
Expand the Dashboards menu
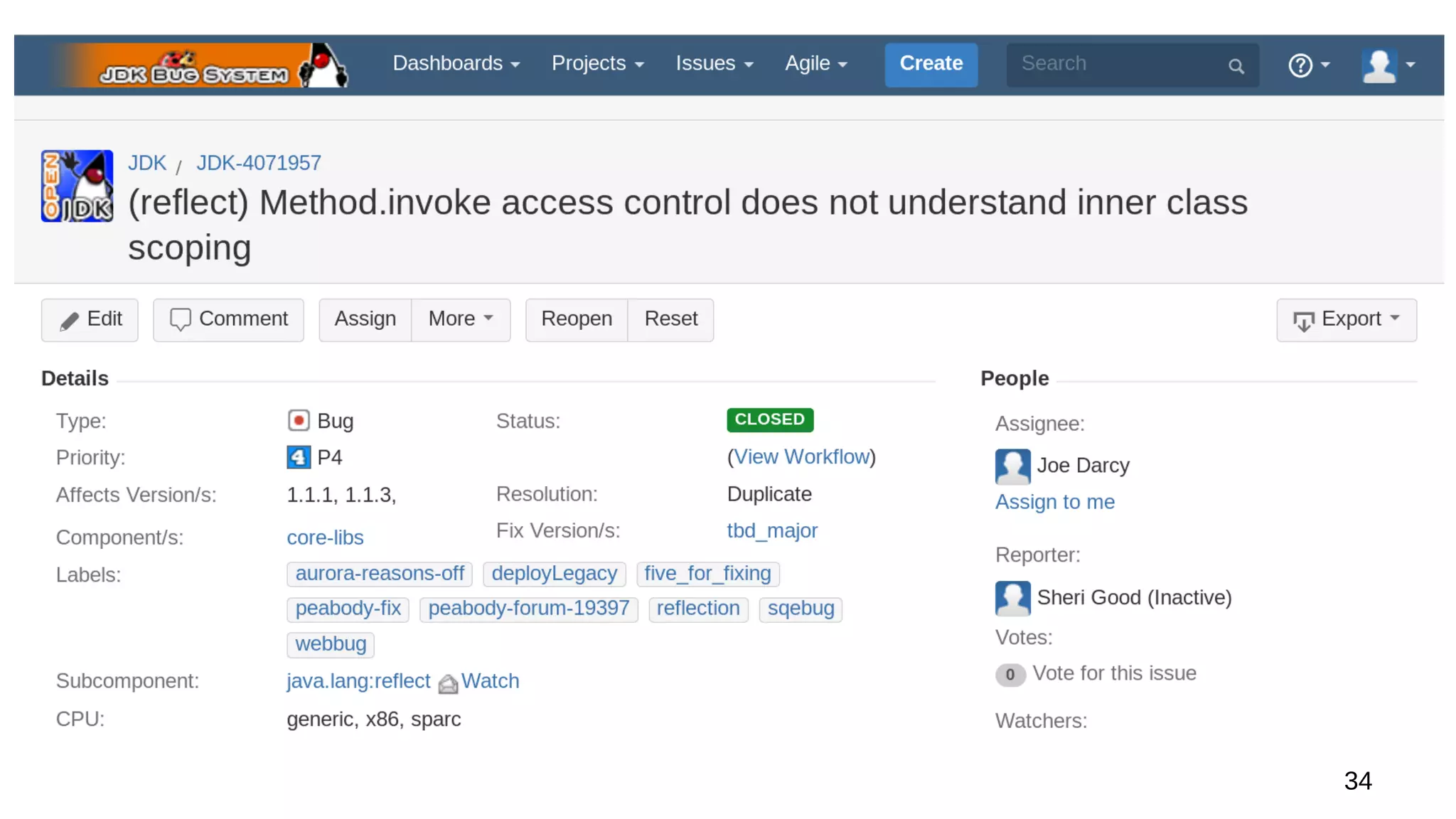coord(456,64)
